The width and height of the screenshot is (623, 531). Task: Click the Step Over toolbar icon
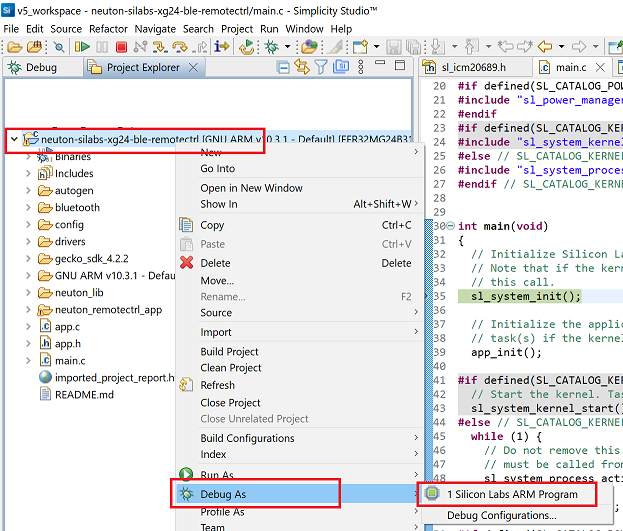point(180,47)
